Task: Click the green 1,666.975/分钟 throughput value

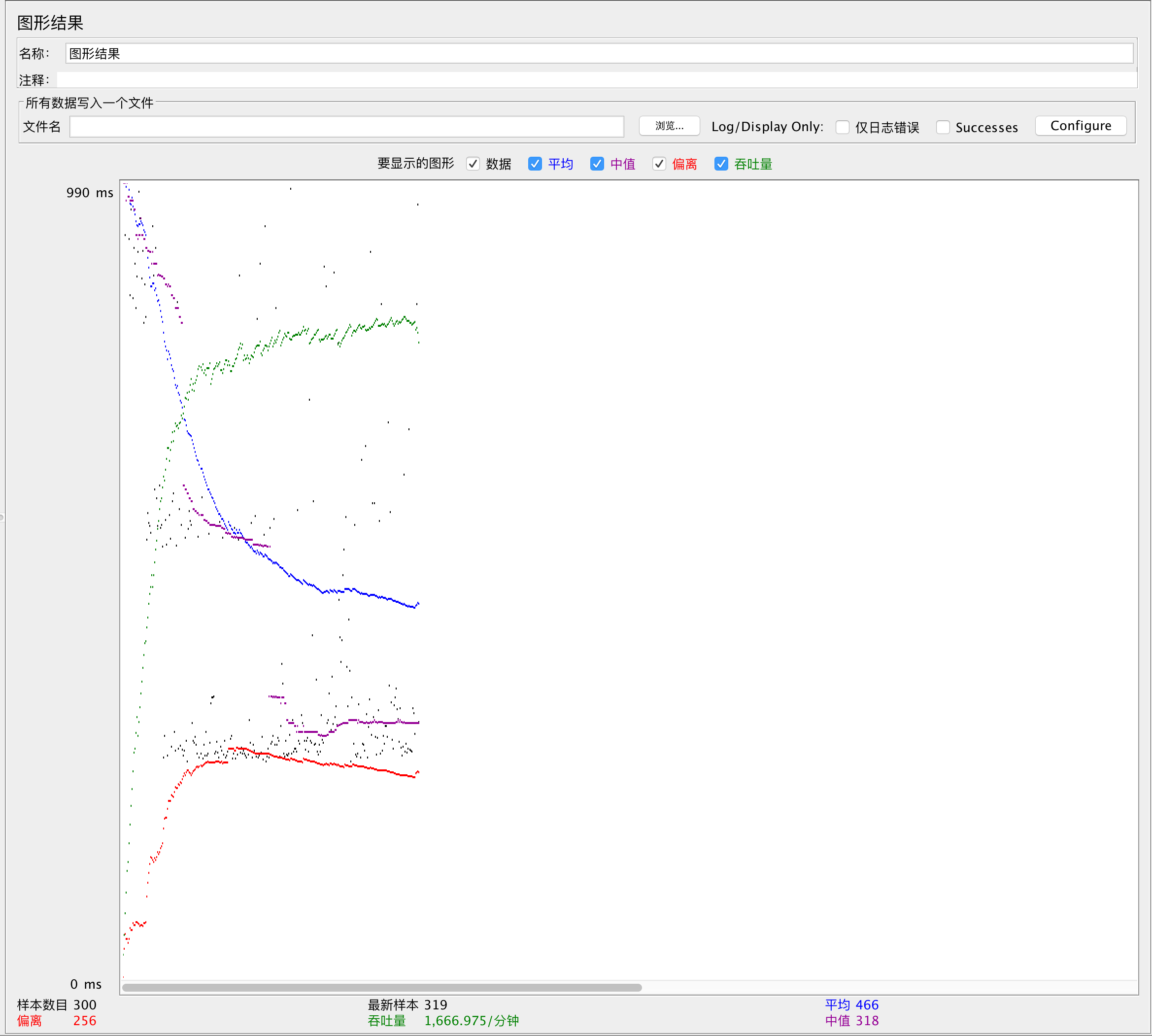Action: tap(471, 1021)
